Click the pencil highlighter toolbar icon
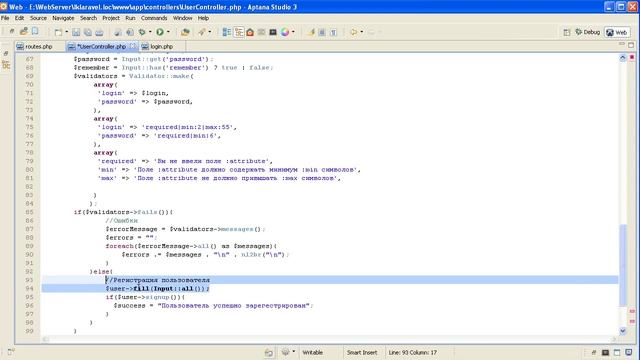The width and height of the screenshot is (640, 360). coord(202,32)
